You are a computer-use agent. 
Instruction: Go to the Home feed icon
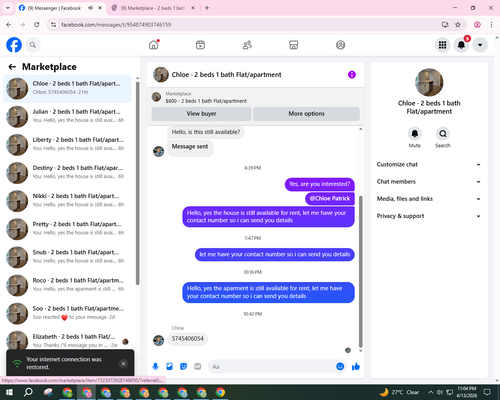(x=154, y=45)
